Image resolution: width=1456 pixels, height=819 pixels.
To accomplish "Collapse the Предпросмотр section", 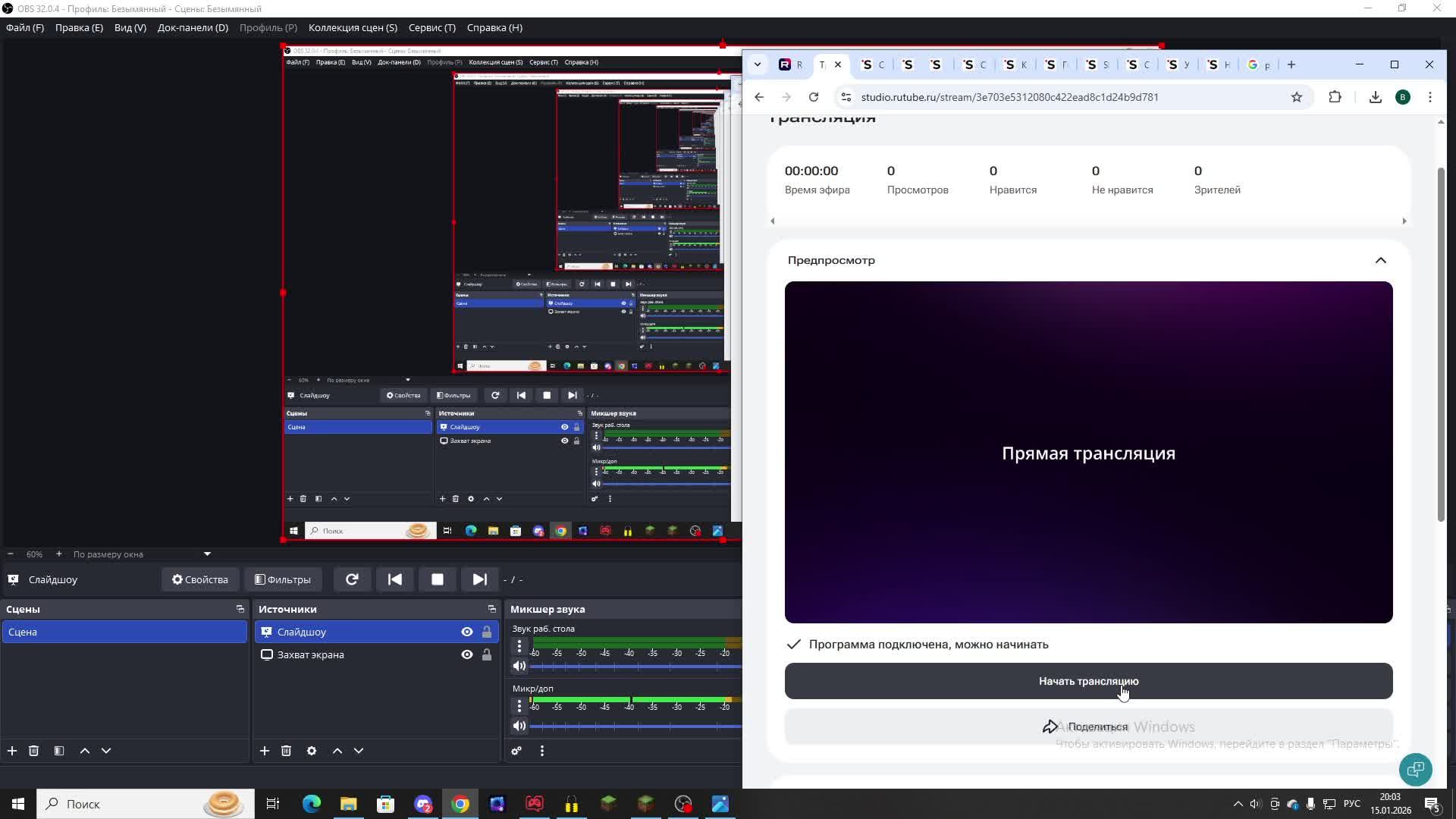I will click(x=1380, y=260).
